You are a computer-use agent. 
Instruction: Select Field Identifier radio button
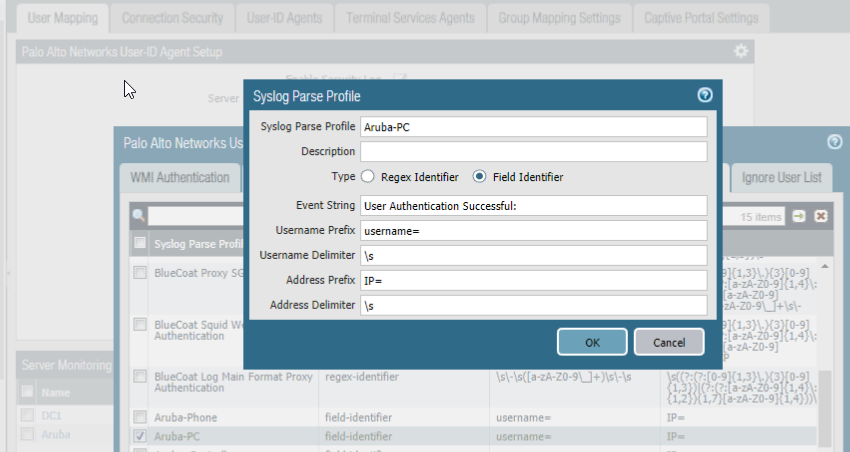[x=479, y=177]
